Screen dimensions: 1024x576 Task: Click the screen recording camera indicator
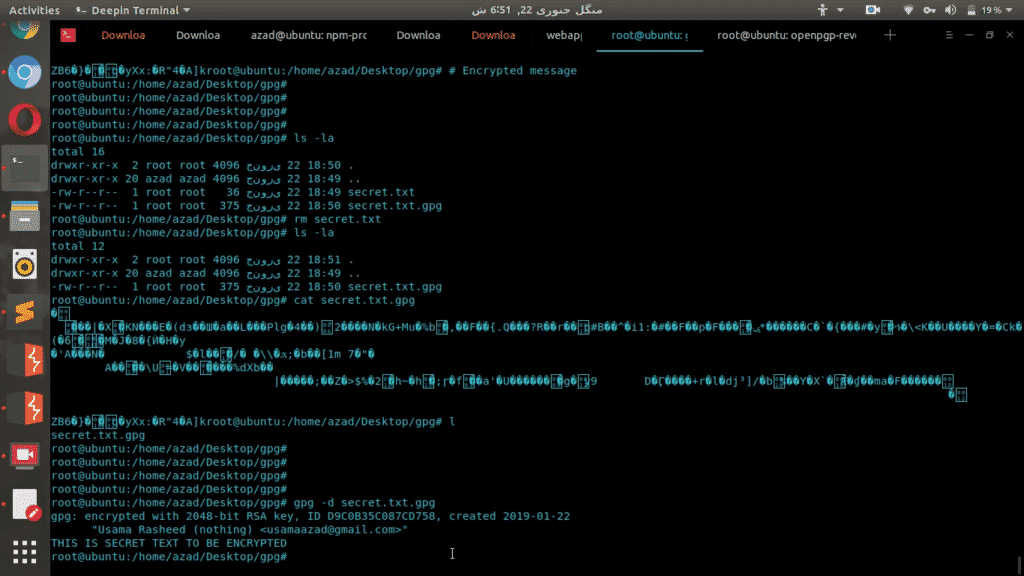[872, 10]
